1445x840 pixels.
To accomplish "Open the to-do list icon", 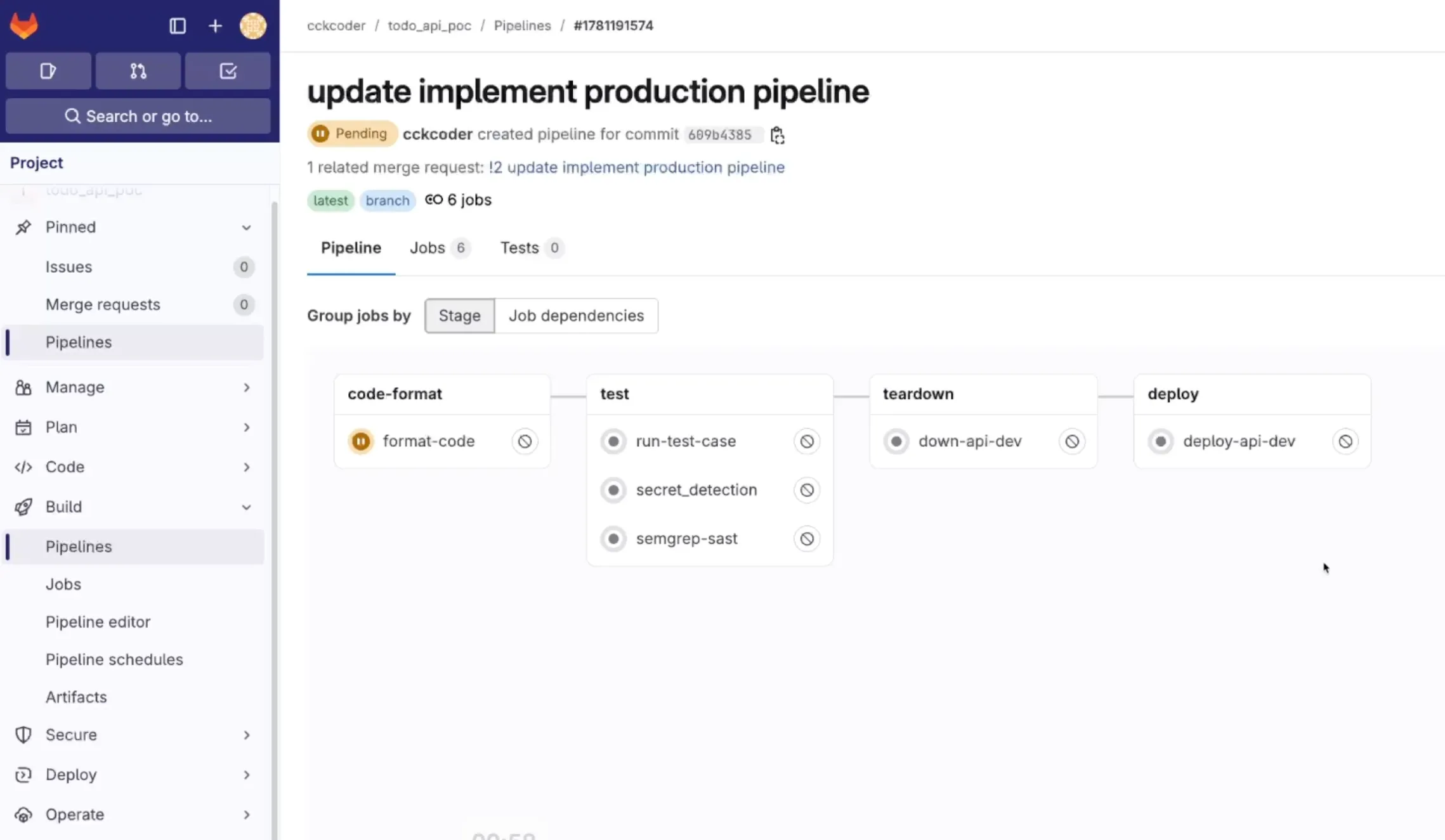I will click(x=228, y=70).
